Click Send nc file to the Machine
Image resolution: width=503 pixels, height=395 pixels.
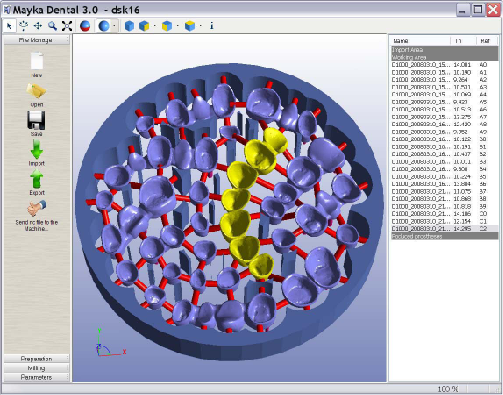click(x=37, y=225)
